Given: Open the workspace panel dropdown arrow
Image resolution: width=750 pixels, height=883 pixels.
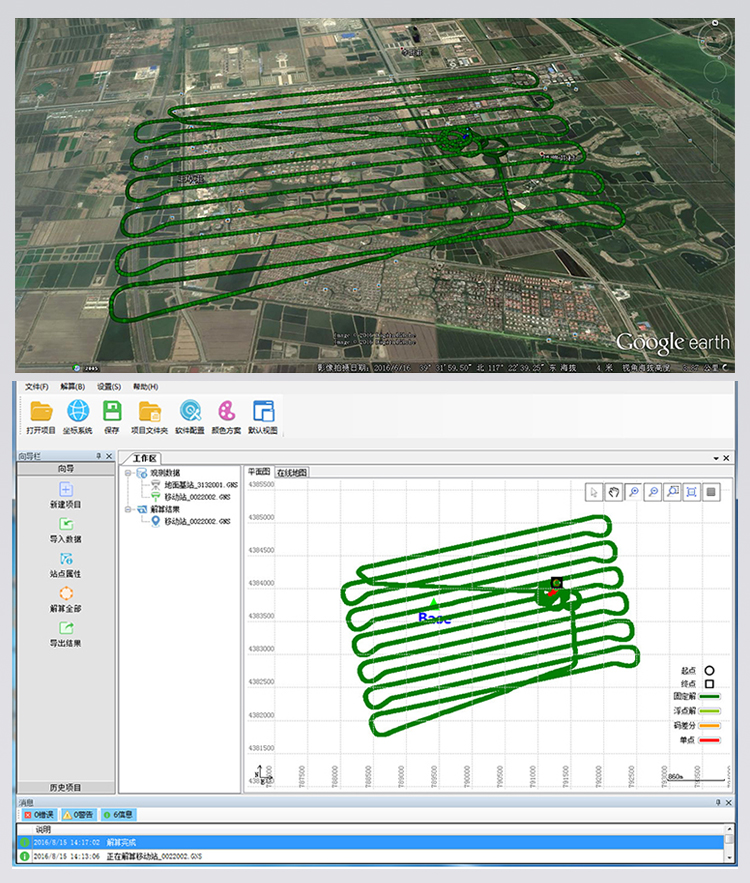Looking at the screenshot, I should (714, 458).
